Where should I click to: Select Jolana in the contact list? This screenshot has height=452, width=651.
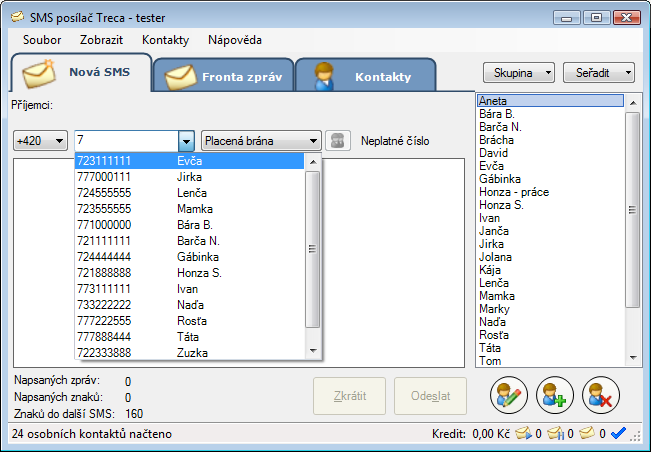tap(551, 257)
